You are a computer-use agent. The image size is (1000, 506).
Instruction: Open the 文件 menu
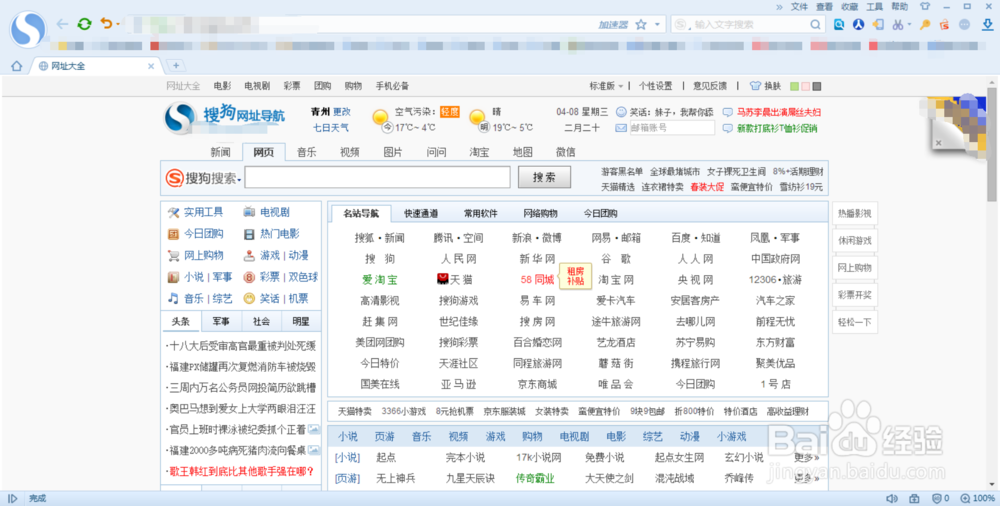coord(800,7)
